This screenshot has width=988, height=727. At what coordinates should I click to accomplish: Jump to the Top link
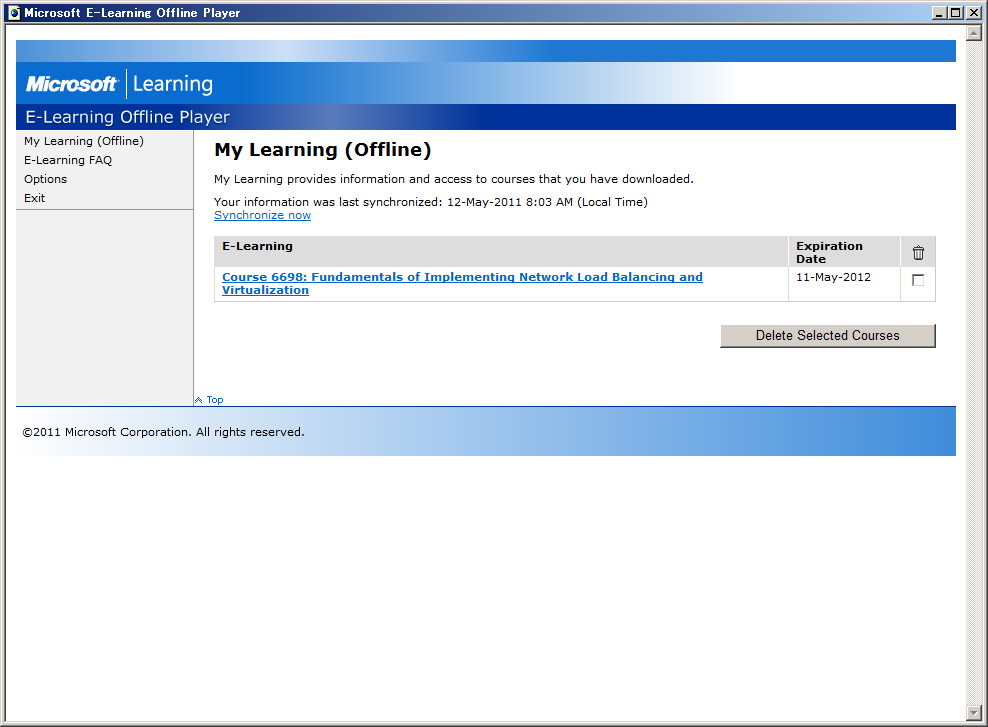click(214, 400)
